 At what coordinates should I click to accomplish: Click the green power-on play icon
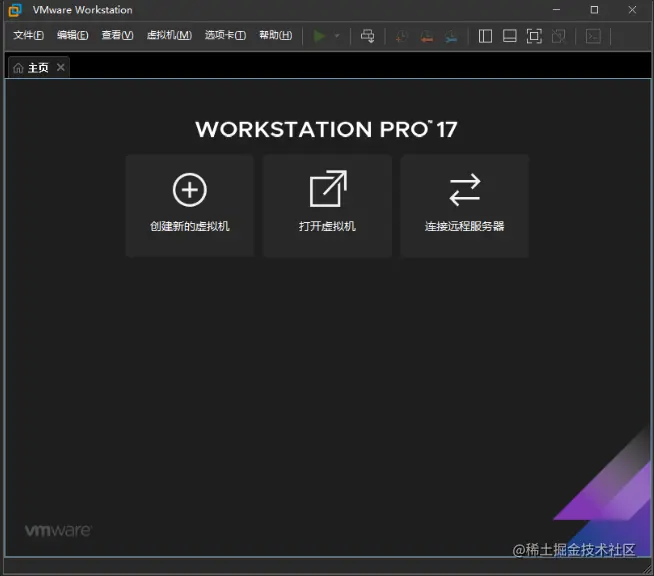(319, 36)
